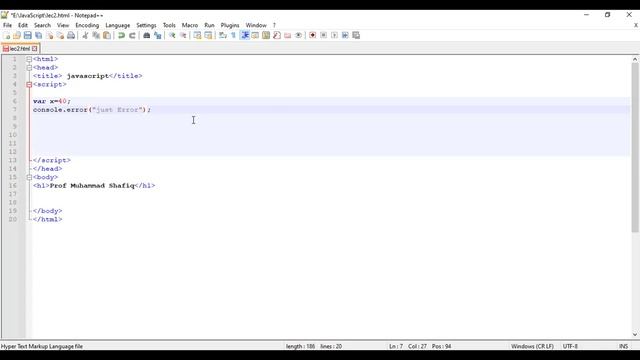Open the Tools menu
640x360 pixels.
[x=169, y=25]
